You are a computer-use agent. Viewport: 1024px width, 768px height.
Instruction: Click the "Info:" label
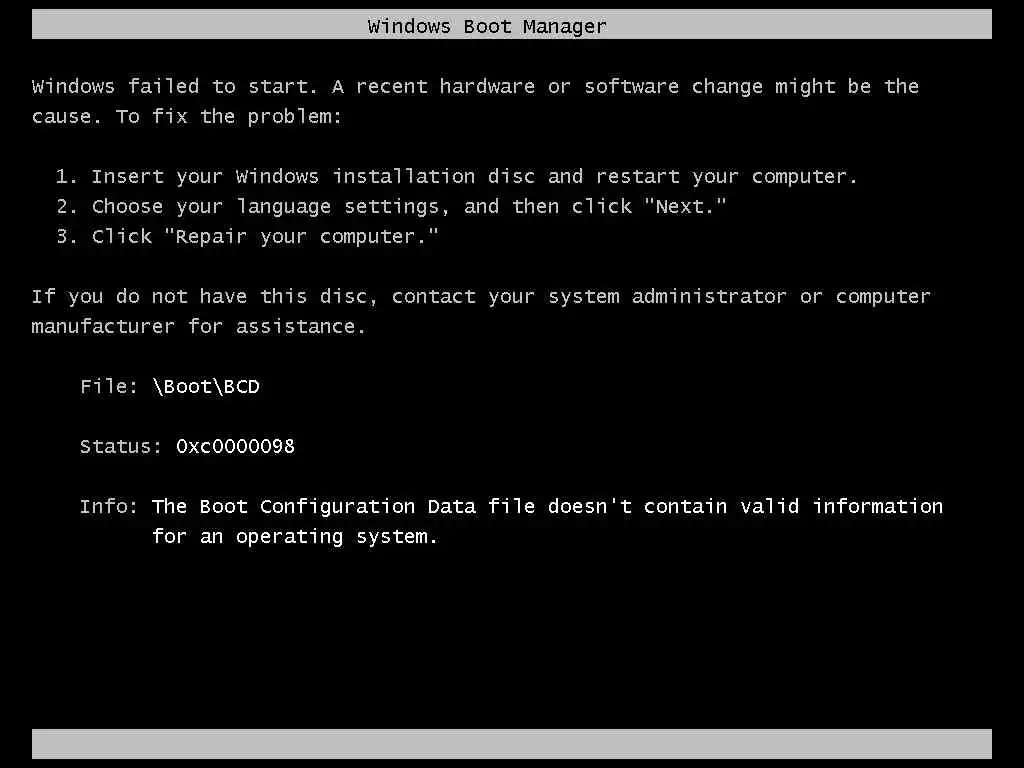[x=108, y=506]
